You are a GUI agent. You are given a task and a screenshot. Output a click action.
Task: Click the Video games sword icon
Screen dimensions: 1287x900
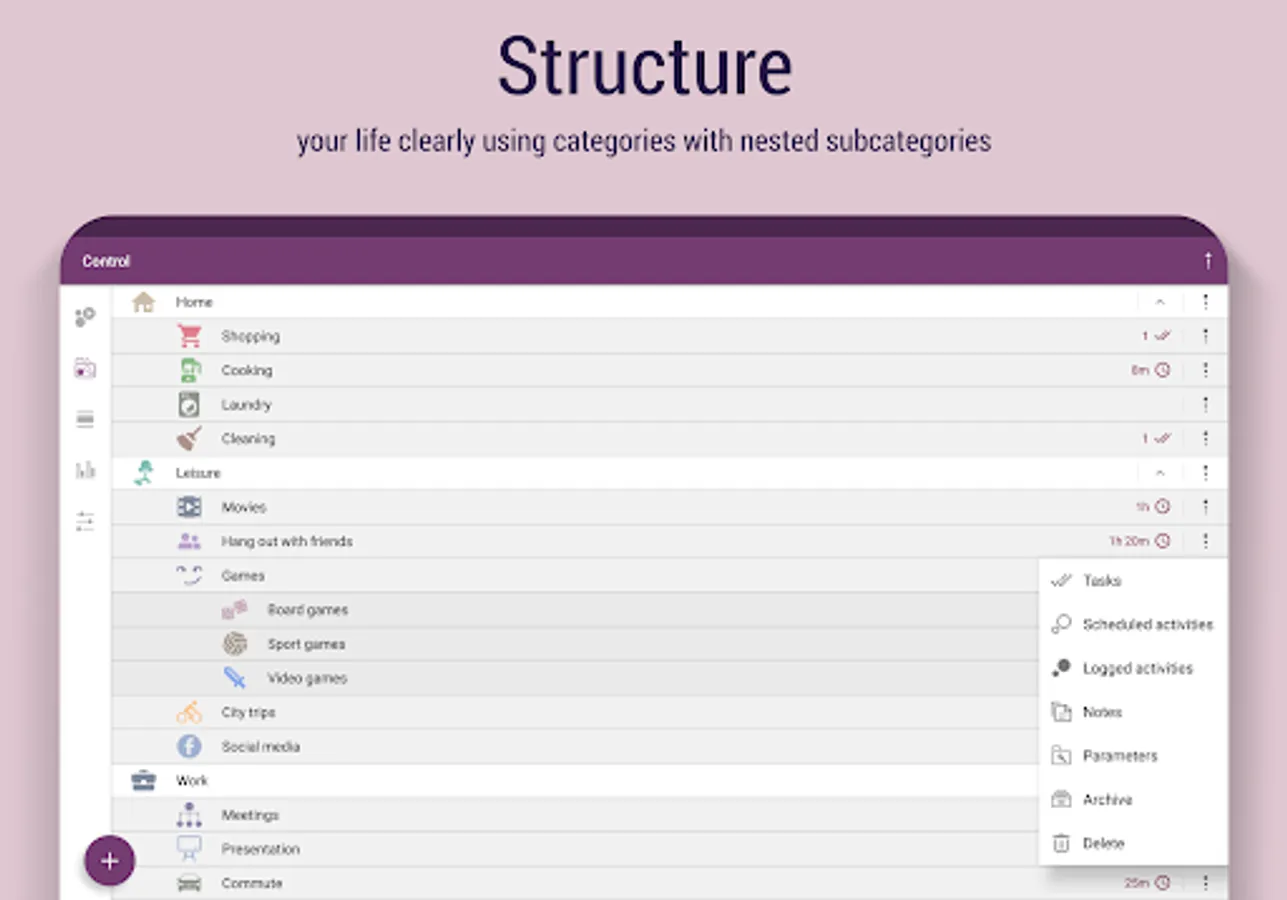(235, 678)
